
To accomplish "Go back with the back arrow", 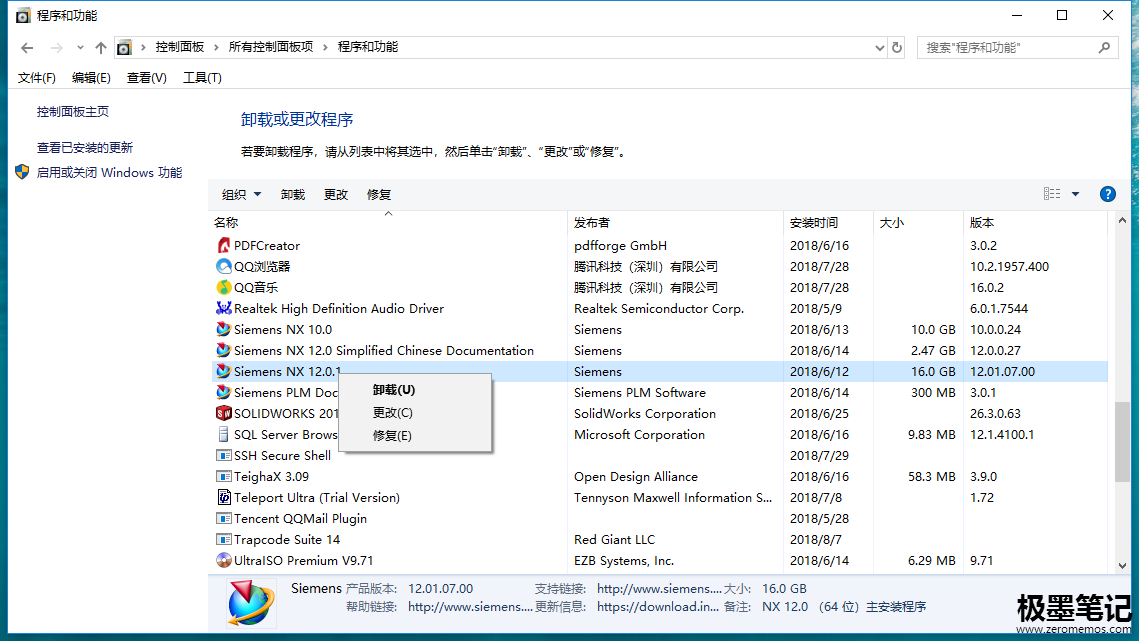I will point(28,48).
